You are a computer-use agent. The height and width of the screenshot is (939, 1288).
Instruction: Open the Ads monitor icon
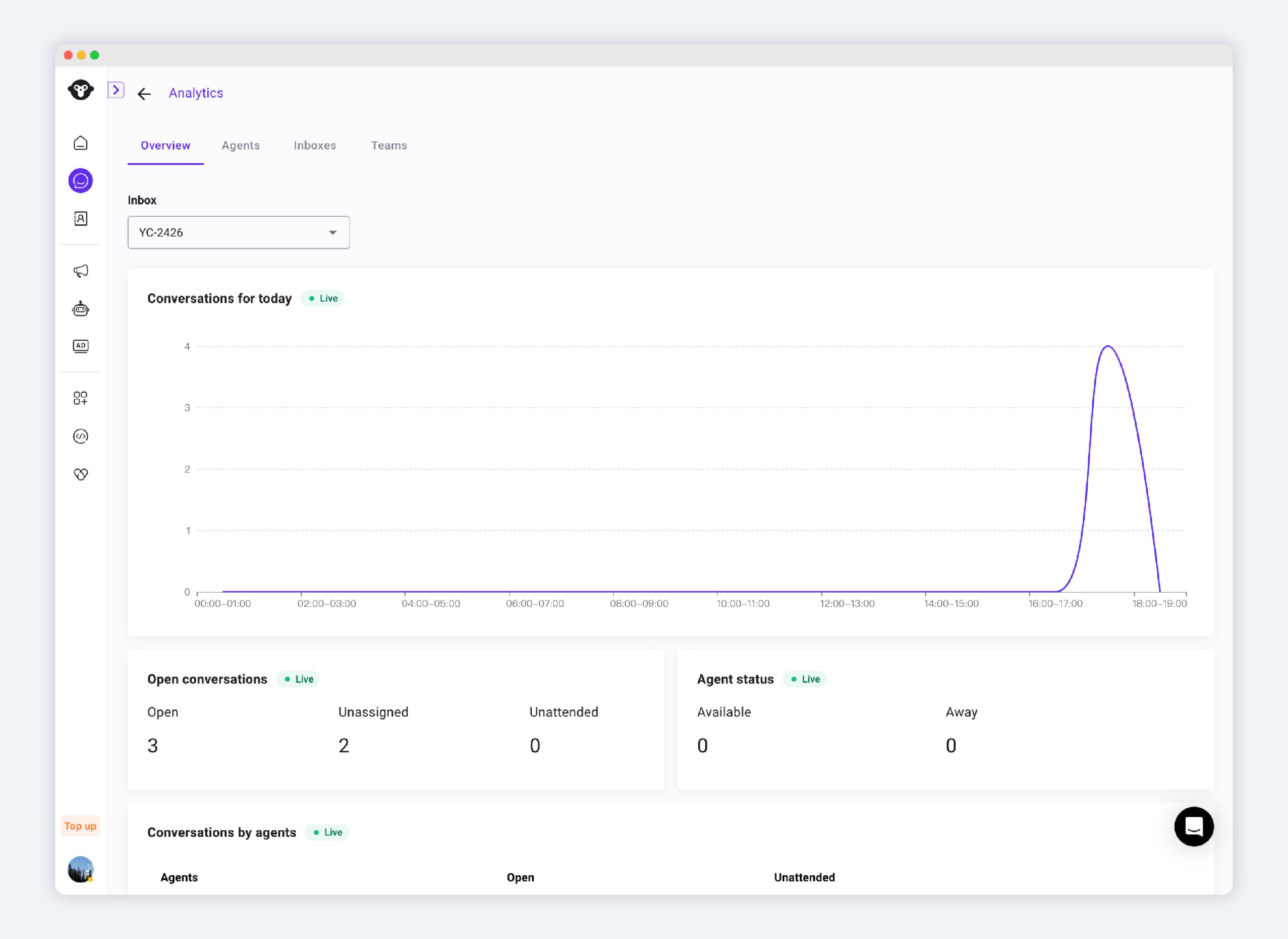81,346
